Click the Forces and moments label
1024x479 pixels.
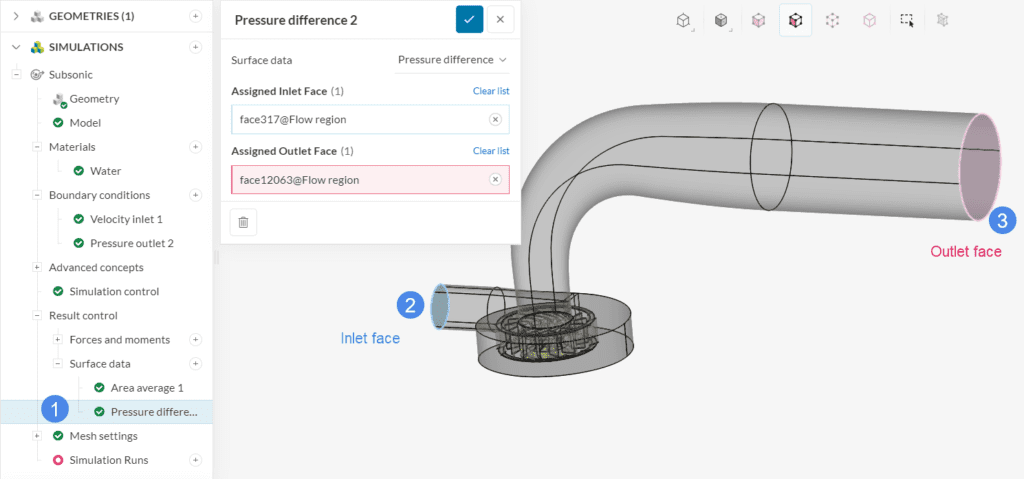(120, 340)
